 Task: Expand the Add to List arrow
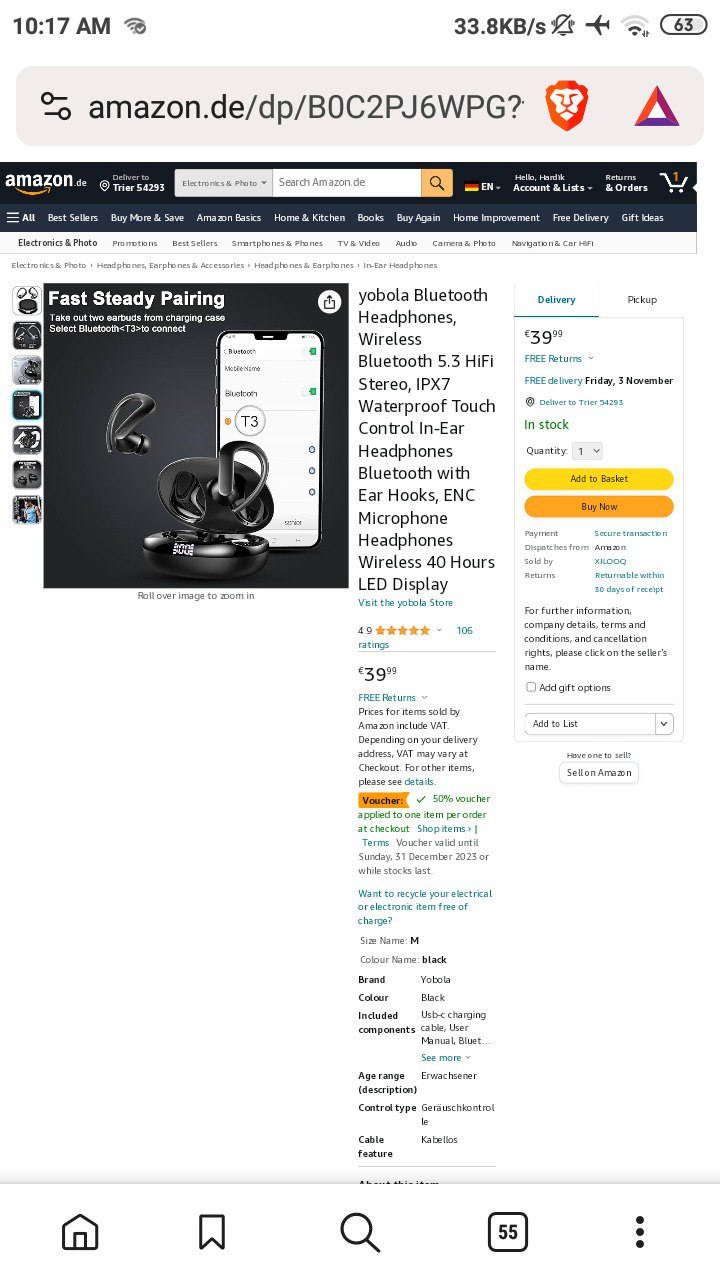[664, 723]
